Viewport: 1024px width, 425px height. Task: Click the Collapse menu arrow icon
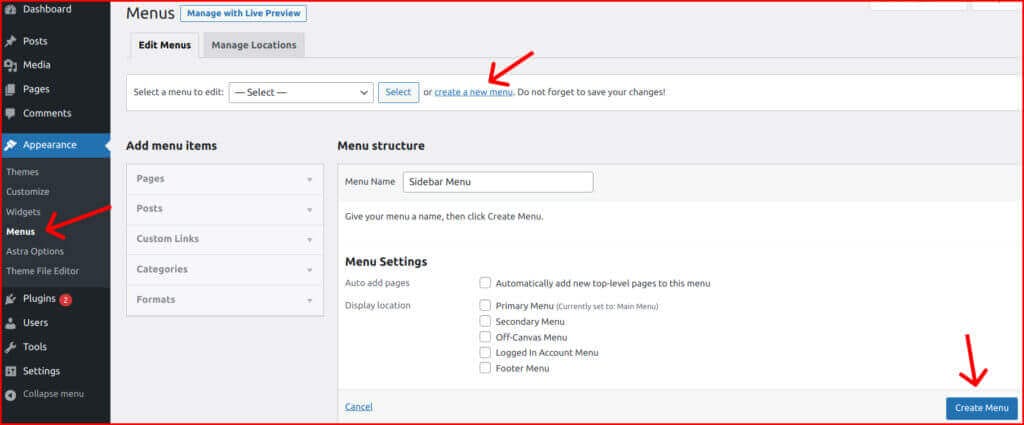[x=10, y=394]
